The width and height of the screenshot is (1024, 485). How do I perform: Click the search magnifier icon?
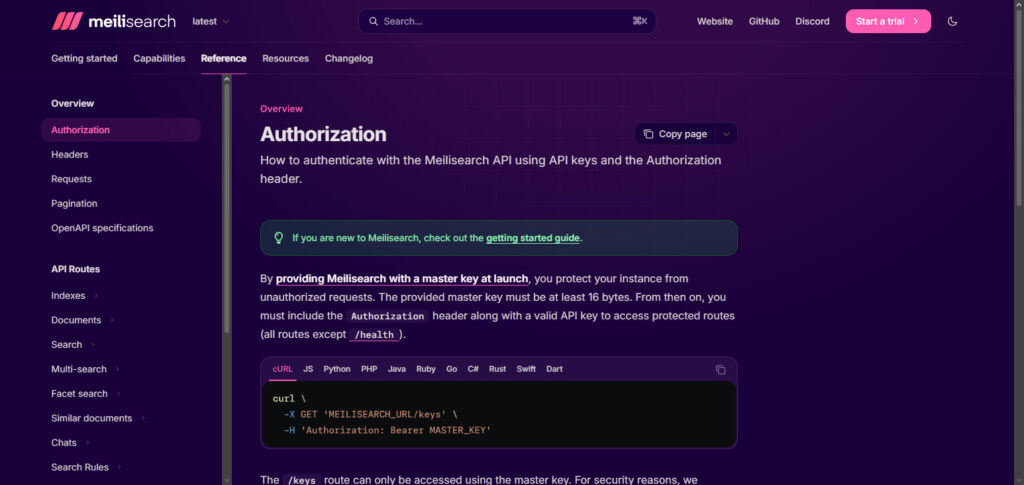(374, 21)
